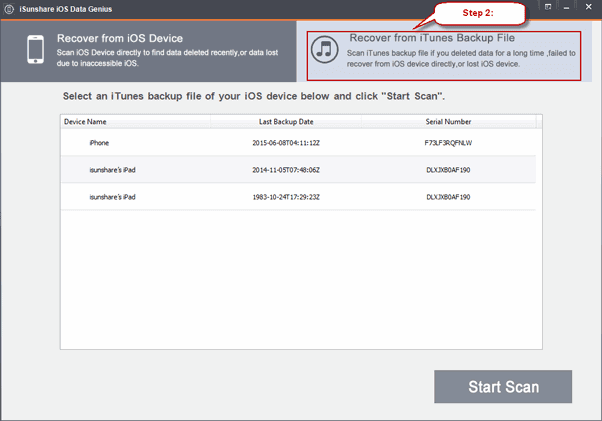Click the Start Scan button
Viewport: 602px width, 421px height.
pyautogui.click(x=503, y=386)
